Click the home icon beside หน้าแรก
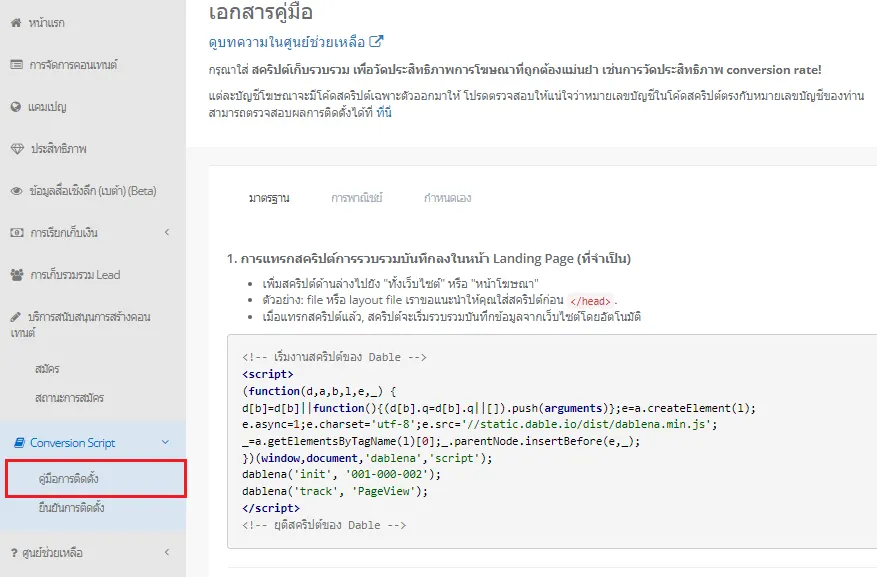The width and height of the screenshot is (877, 577). coord(16,22)
